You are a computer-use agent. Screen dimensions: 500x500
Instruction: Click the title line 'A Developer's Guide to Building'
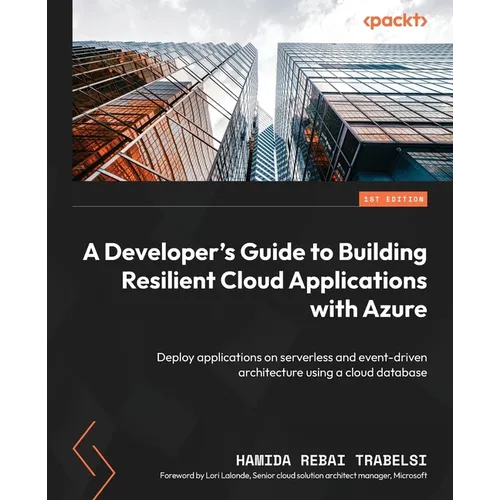255,253
